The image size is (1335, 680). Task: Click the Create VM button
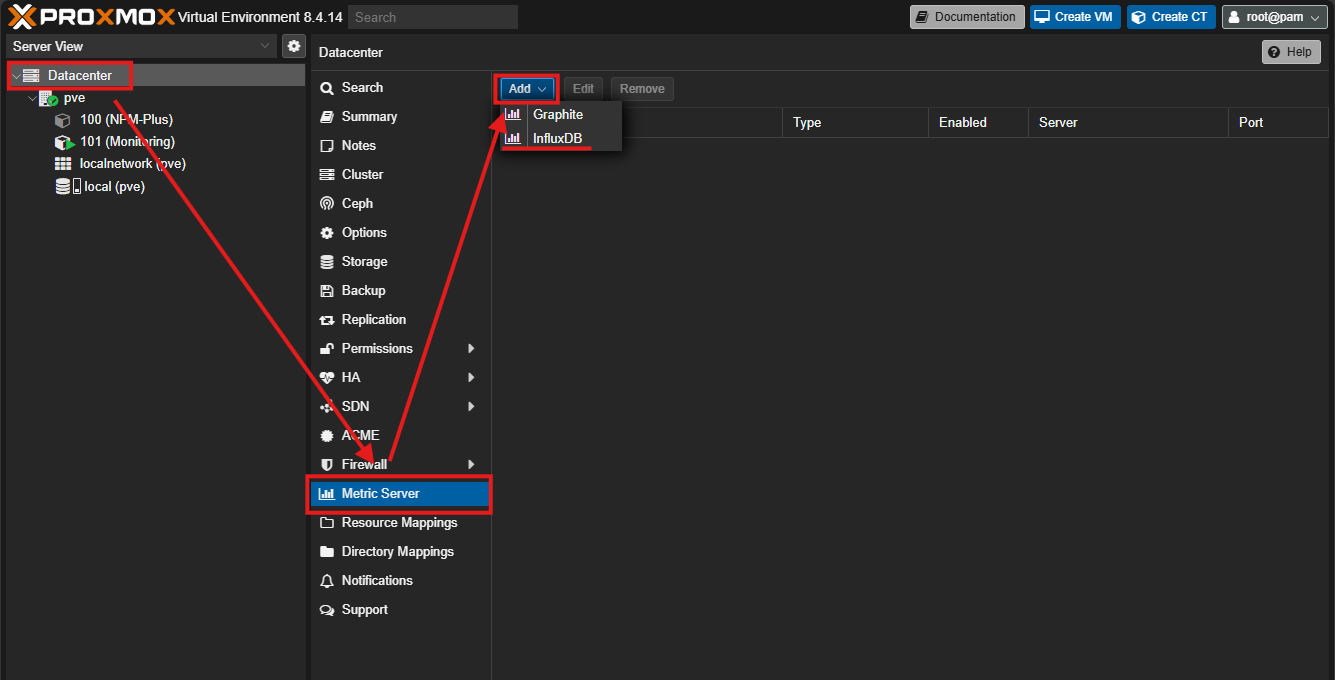point(1075,17)
